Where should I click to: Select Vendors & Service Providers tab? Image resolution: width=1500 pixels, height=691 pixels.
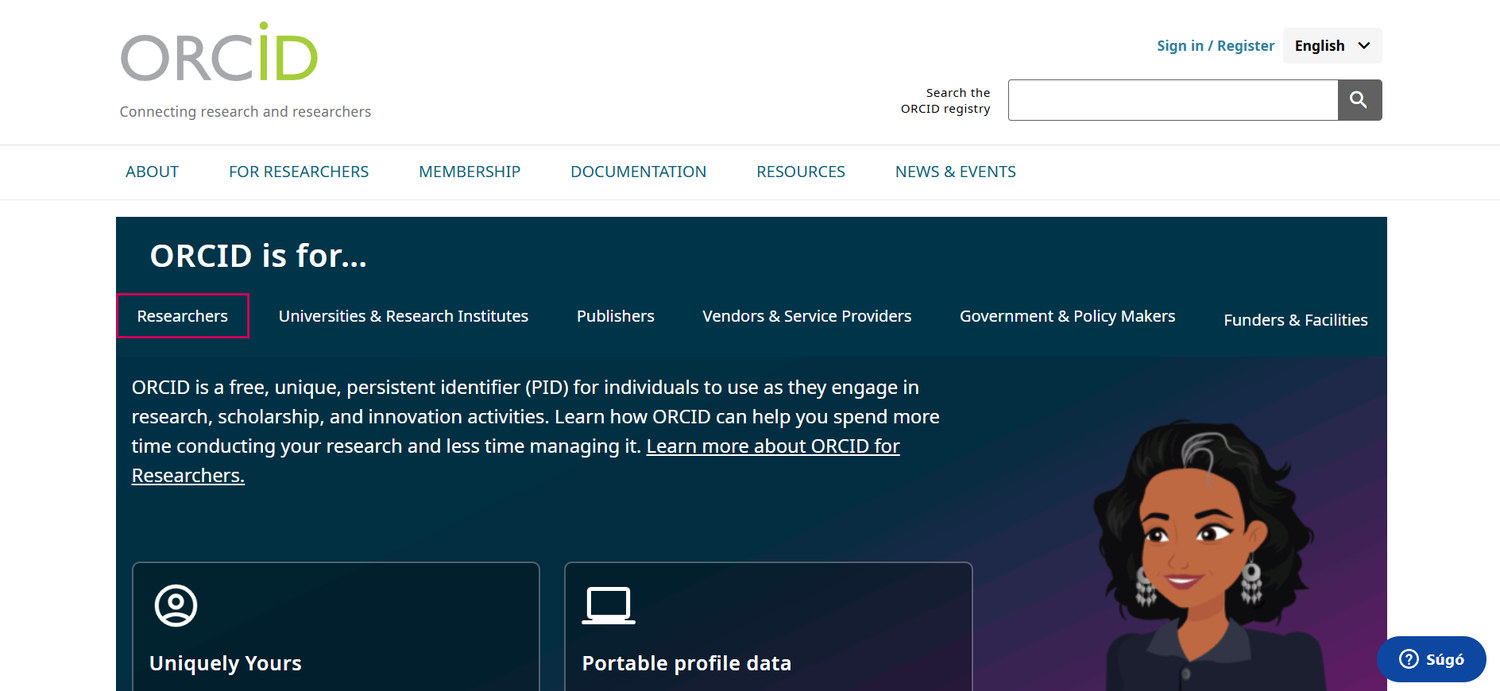click(807, 316)
